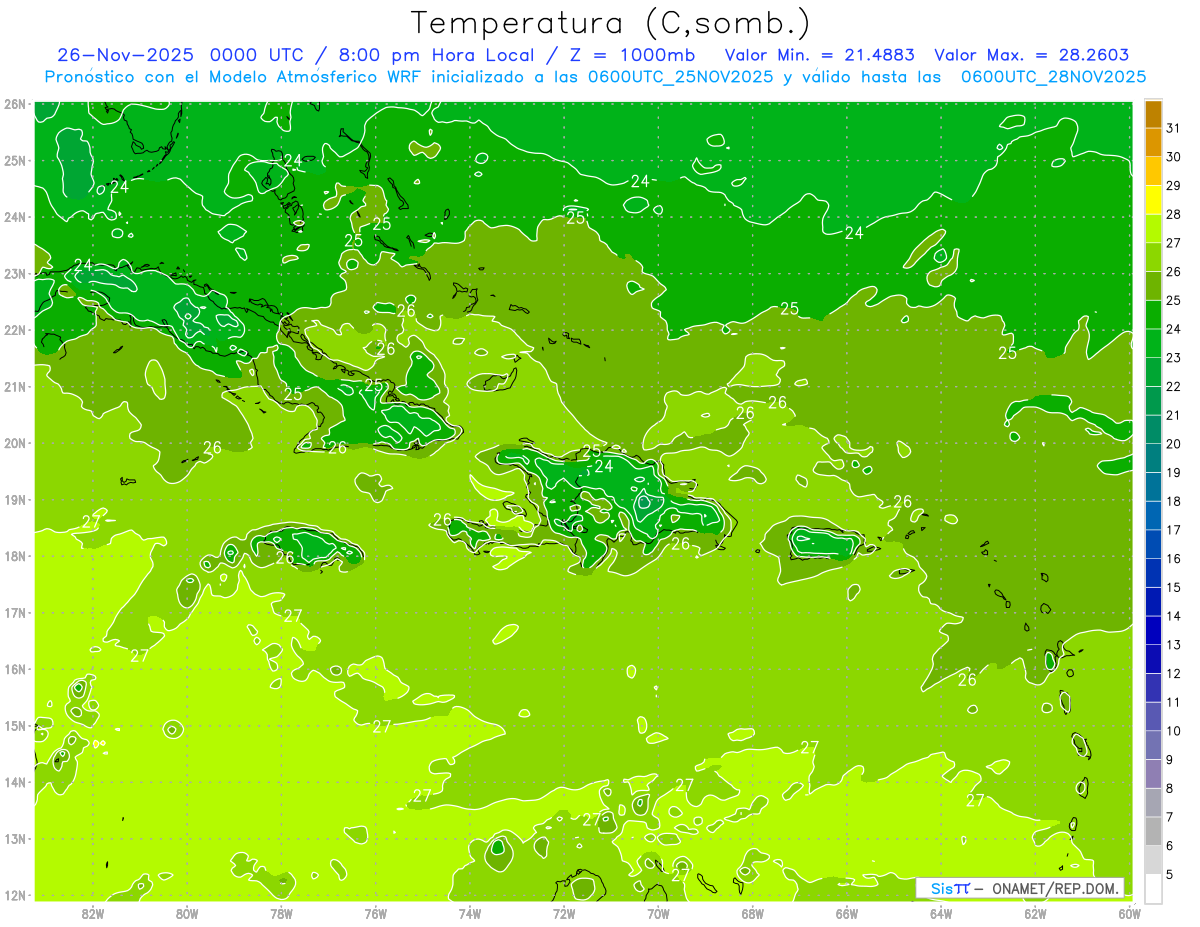Click the 31 value on the color scale
The image size is (1200, 927).
1173,128
